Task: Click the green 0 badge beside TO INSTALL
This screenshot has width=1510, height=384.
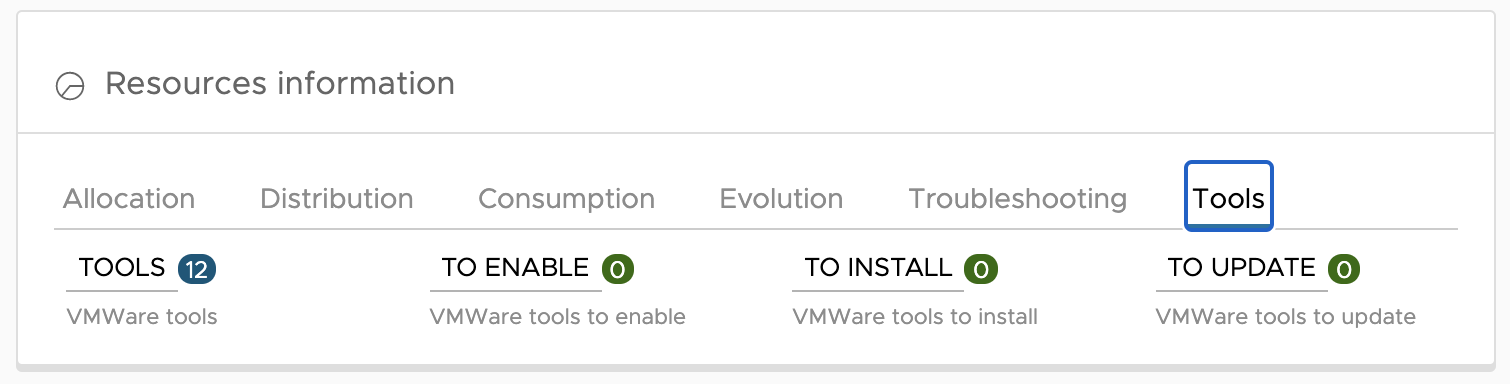Action: pyautogui.click(x=981, y=268)
